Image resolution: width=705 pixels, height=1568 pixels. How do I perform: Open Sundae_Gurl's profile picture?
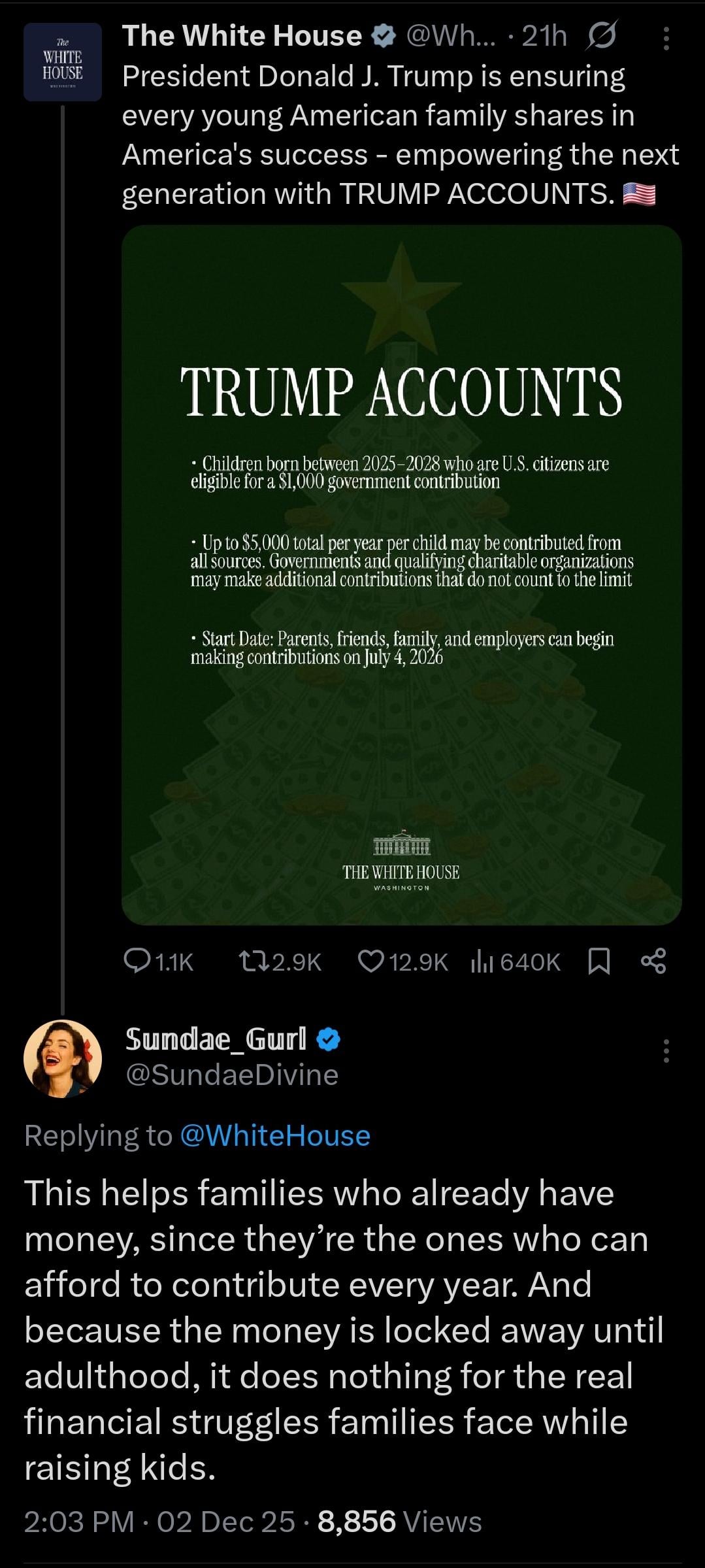pyautogui.click(x=63, y=1058)
